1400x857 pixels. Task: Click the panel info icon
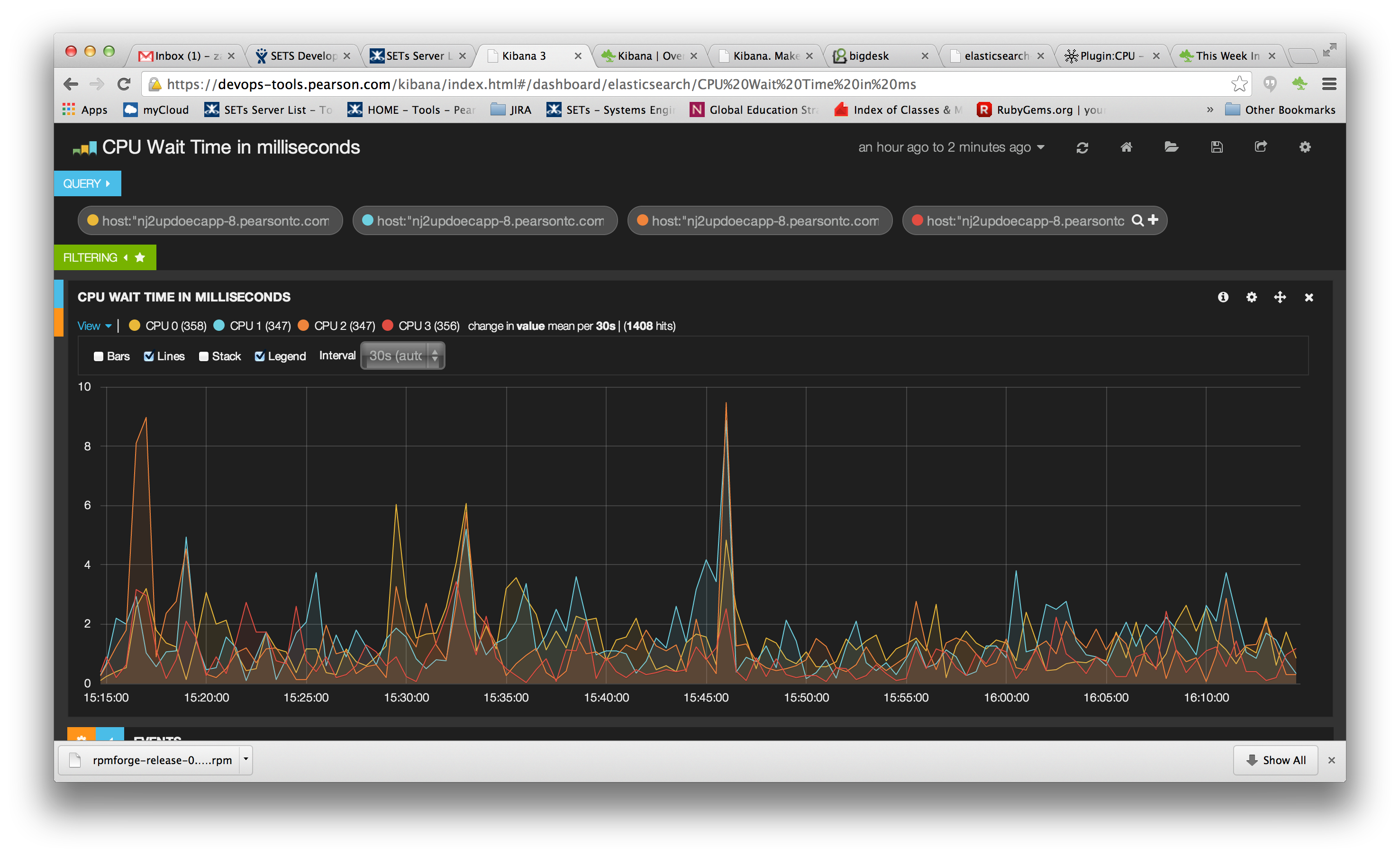click(1223, 297)
